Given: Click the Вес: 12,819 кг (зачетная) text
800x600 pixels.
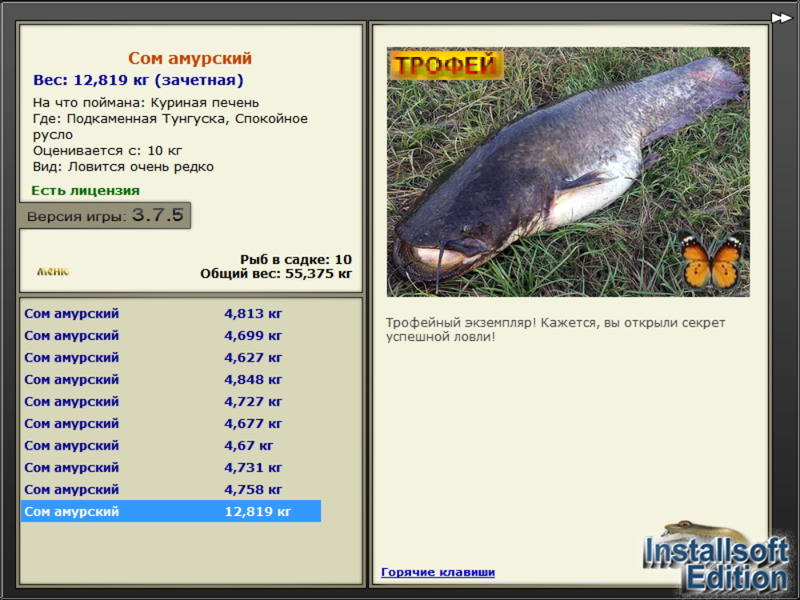Looking at the screenshot, I should (x=138, y=80).
